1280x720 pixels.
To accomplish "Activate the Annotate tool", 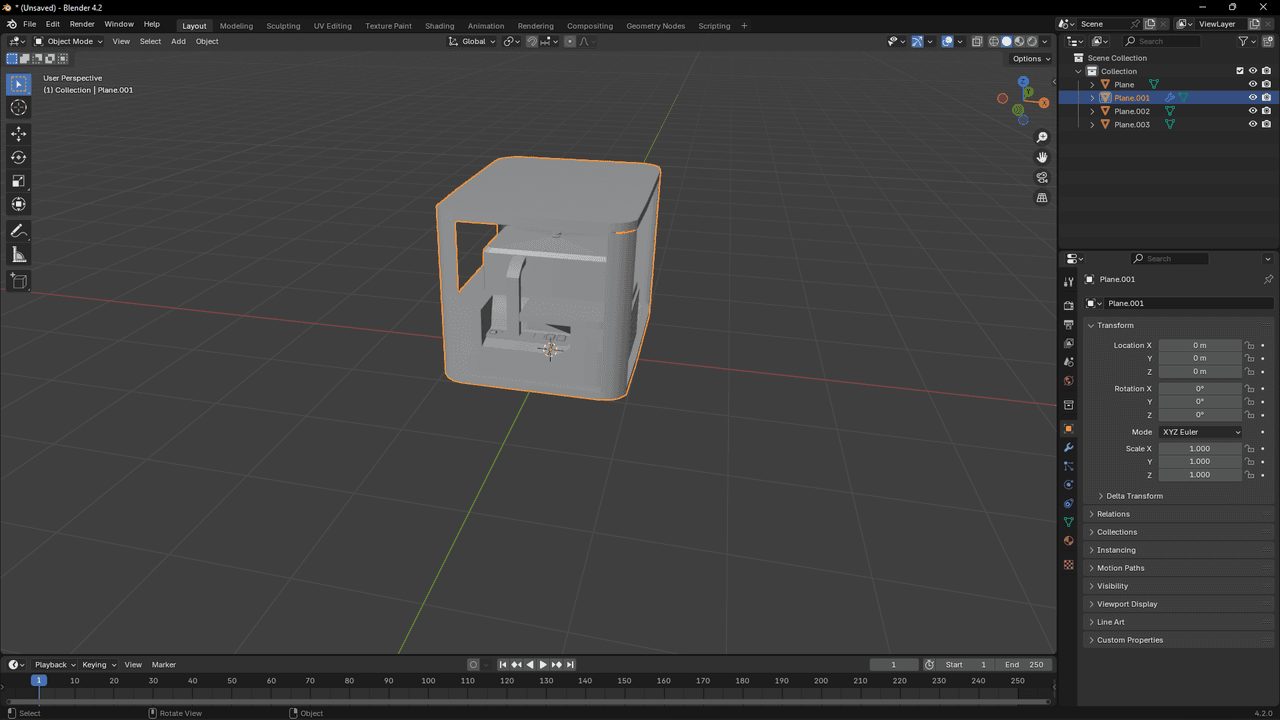I will [18, 231].
